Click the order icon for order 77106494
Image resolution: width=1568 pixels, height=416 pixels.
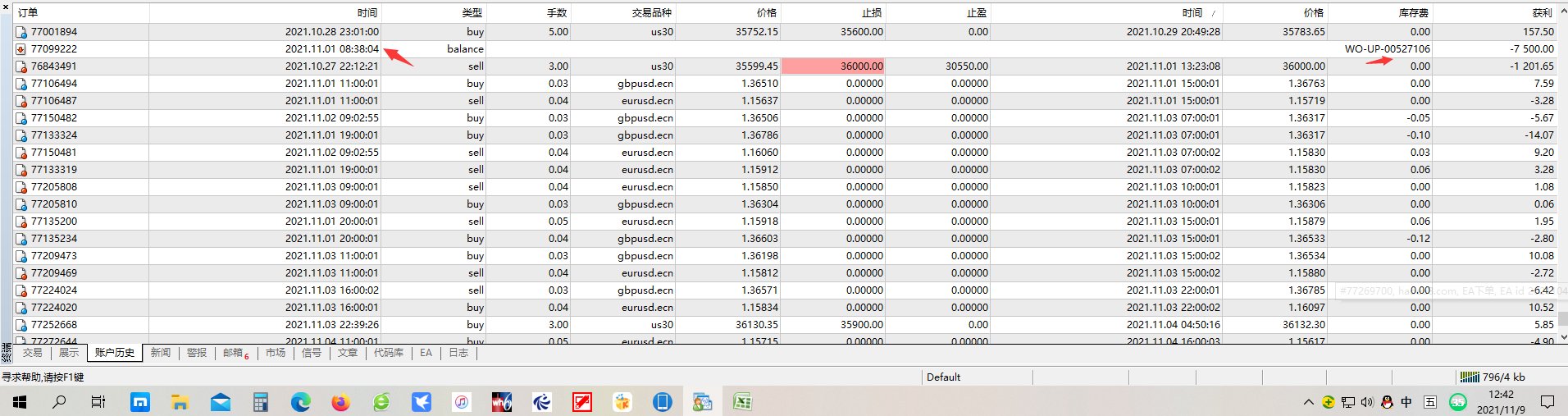21,84
